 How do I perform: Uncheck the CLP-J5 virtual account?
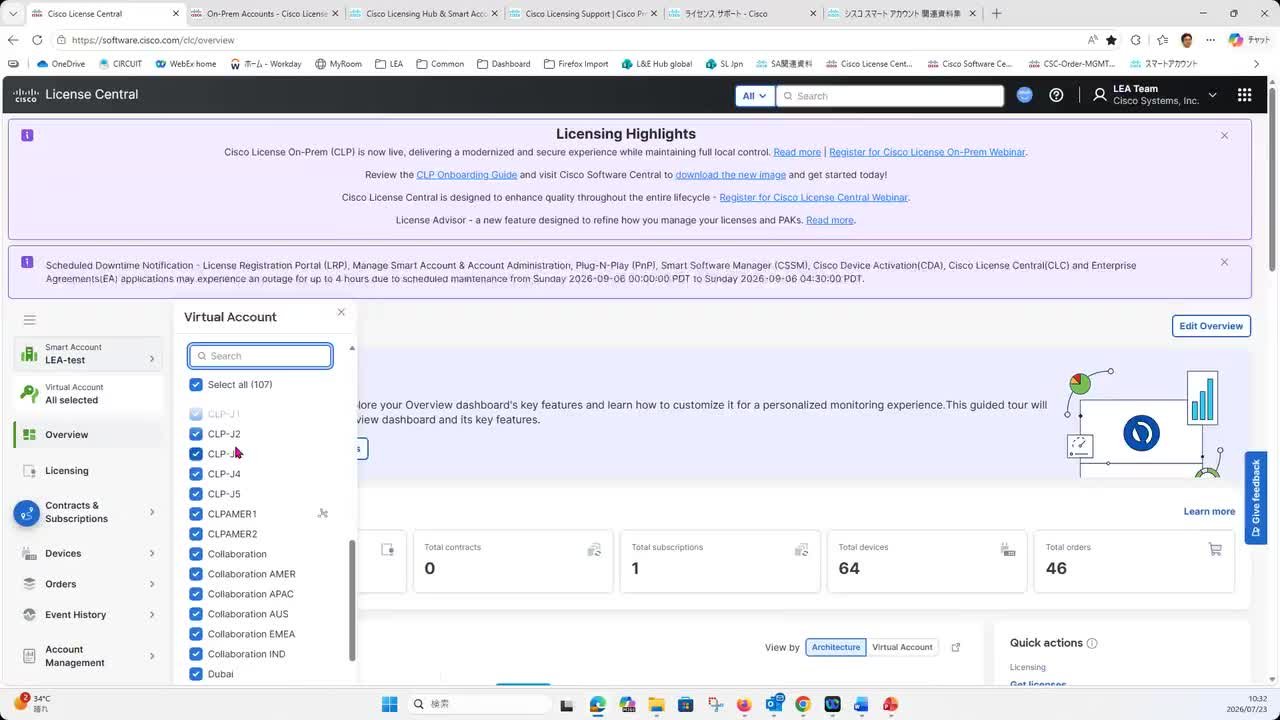click(x=196, y=494)
